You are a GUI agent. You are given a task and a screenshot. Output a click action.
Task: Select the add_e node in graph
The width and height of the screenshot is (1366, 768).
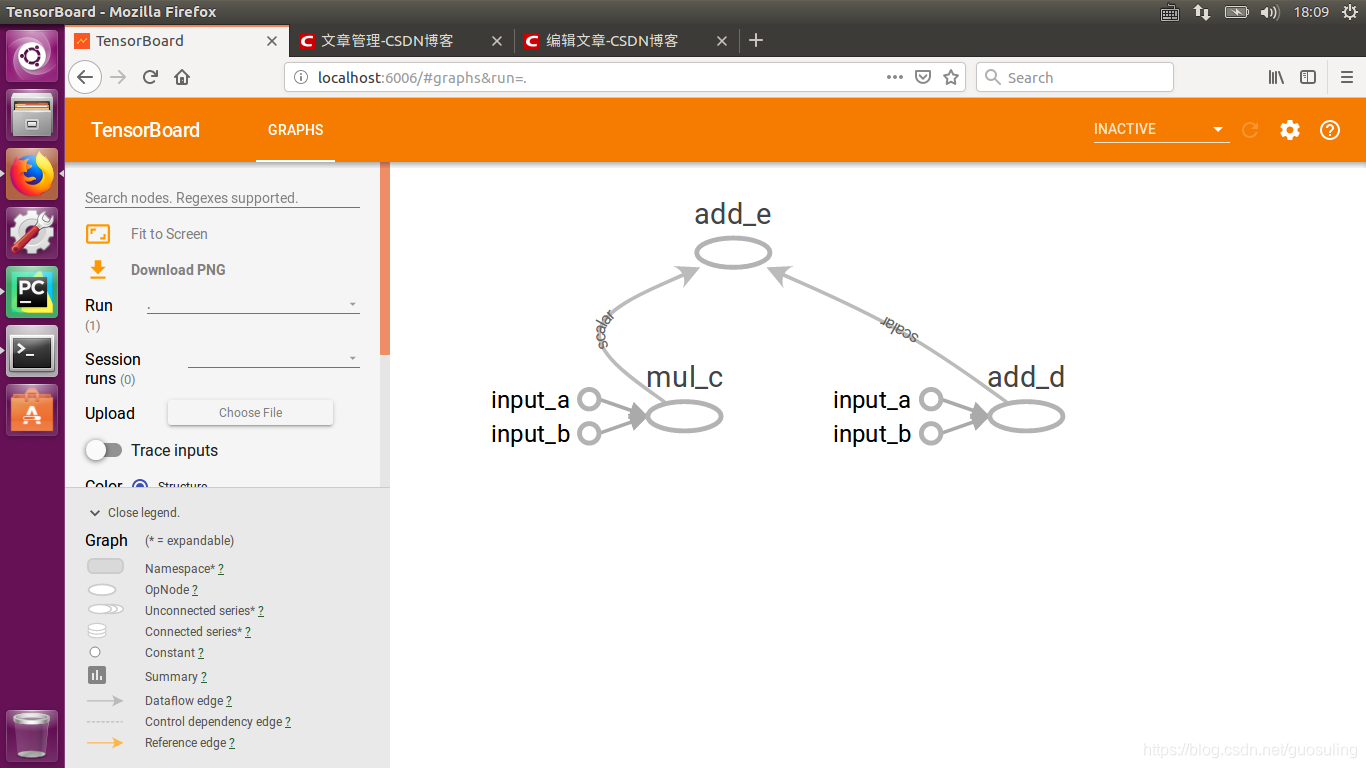[x=733, y=253]
